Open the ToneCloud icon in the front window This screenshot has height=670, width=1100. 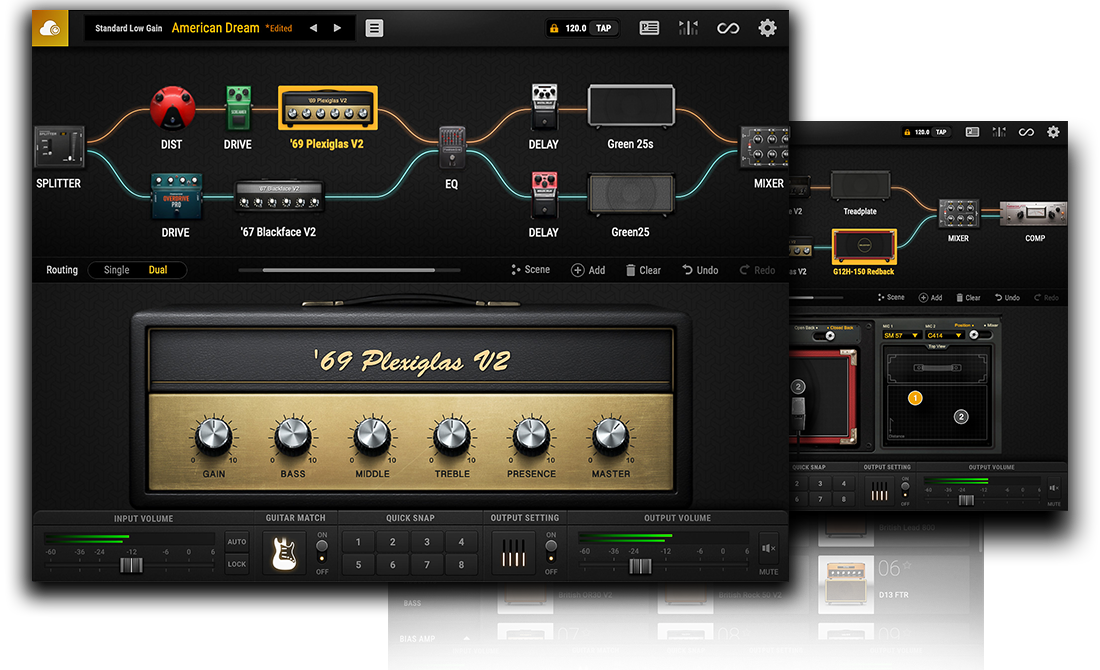(x=50, y=28)
